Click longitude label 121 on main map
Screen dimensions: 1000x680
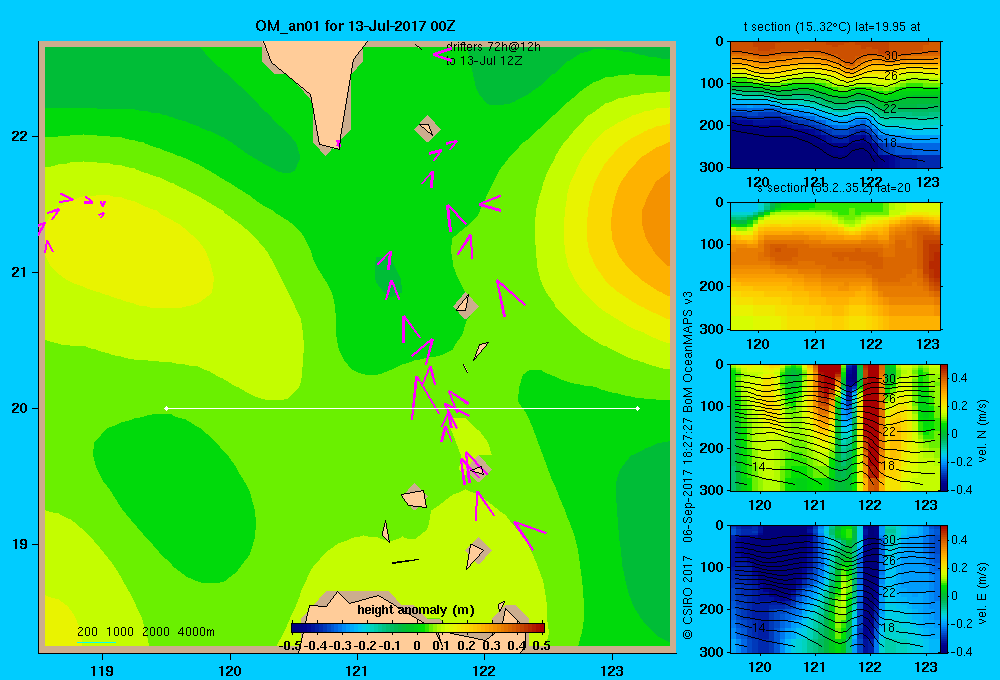click(x=357, y=670)
